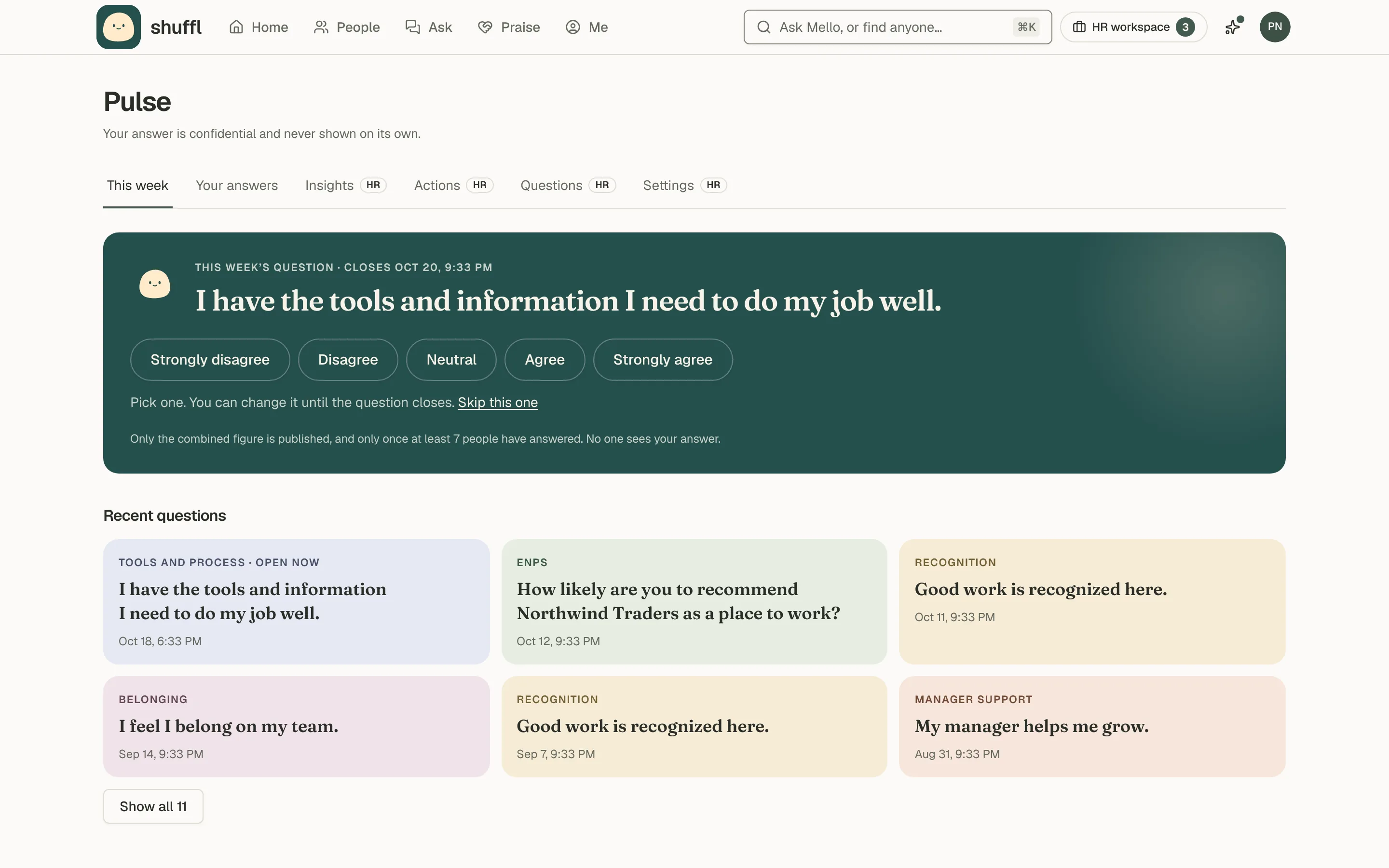This screenshot has height=868, width=1389.
Task: Open the Tools and Process open question card
Action: (296, 601)
